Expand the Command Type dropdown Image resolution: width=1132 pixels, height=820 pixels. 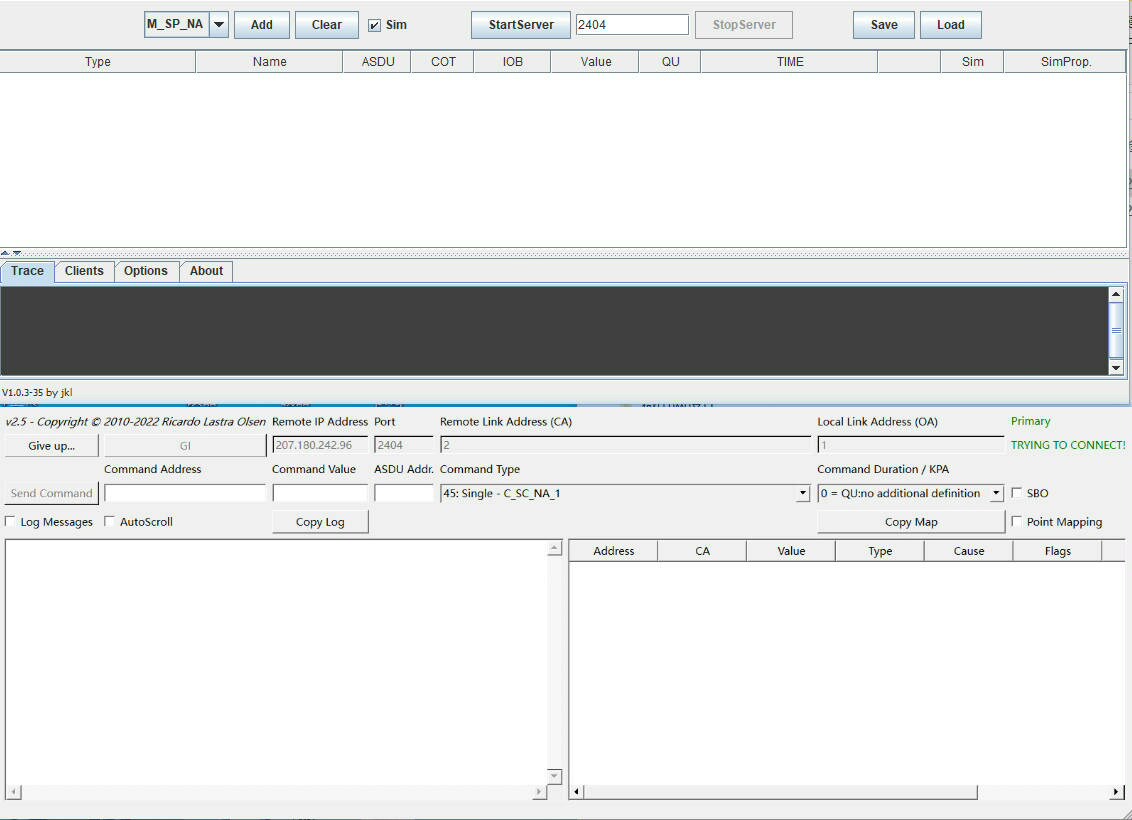coord(802,494)
